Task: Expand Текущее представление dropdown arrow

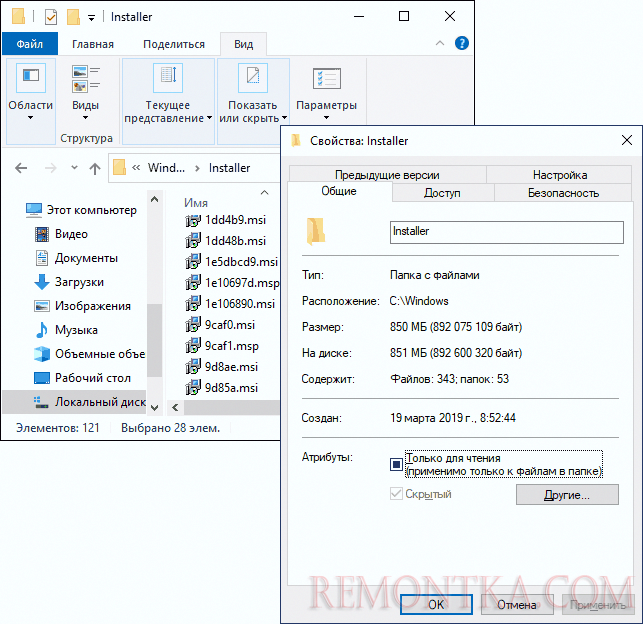Action: pos(209,118)
